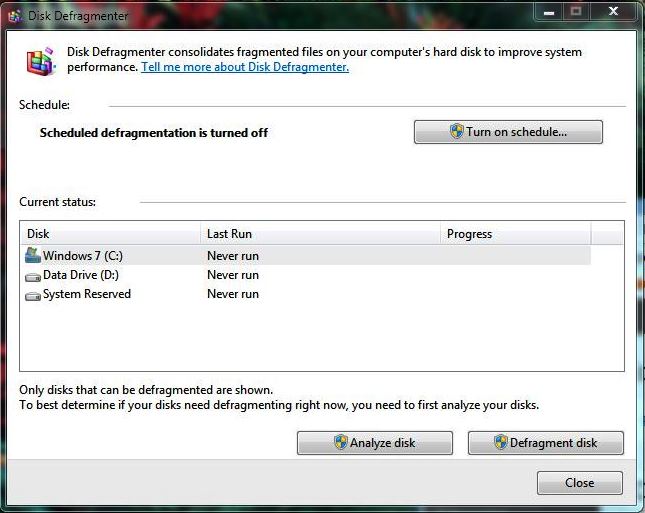Click Never run for Data Drive (D:)
Screen dimensions: 645x513
(x=233, y=275)
